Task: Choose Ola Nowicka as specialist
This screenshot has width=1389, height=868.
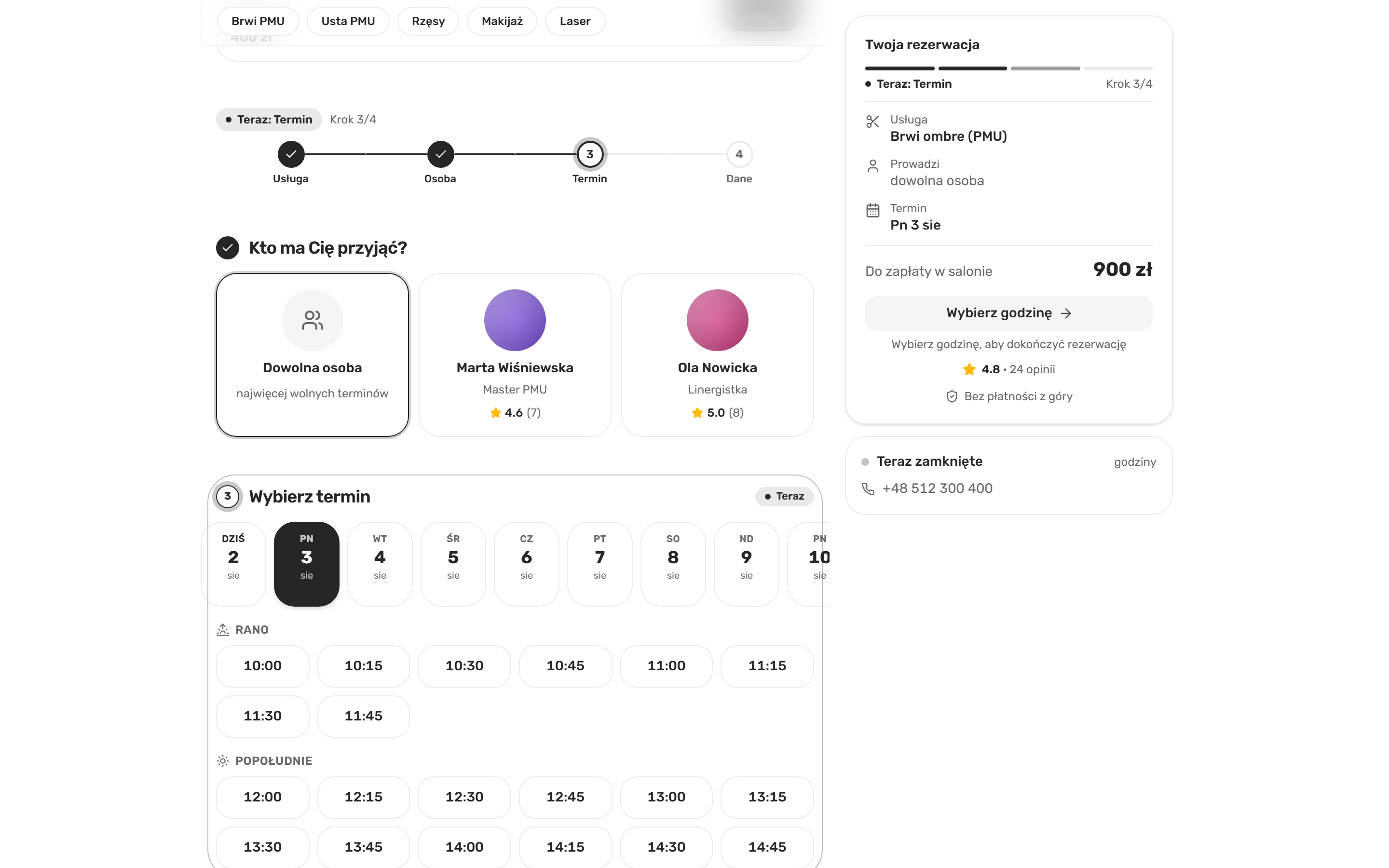Action: click(718, 355)
